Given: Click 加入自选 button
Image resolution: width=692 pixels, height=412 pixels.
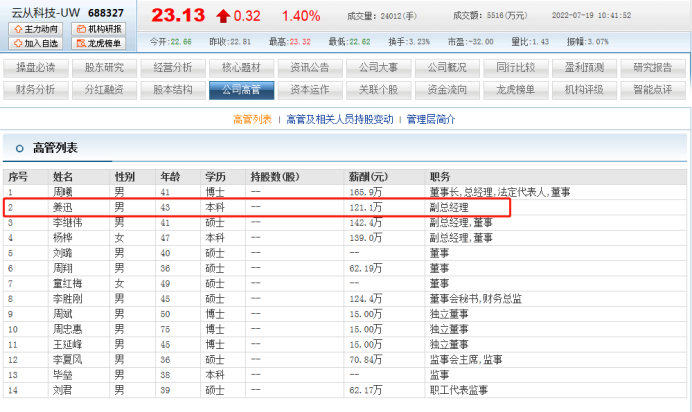Looking at the screenshot, I should click(36, 43).
